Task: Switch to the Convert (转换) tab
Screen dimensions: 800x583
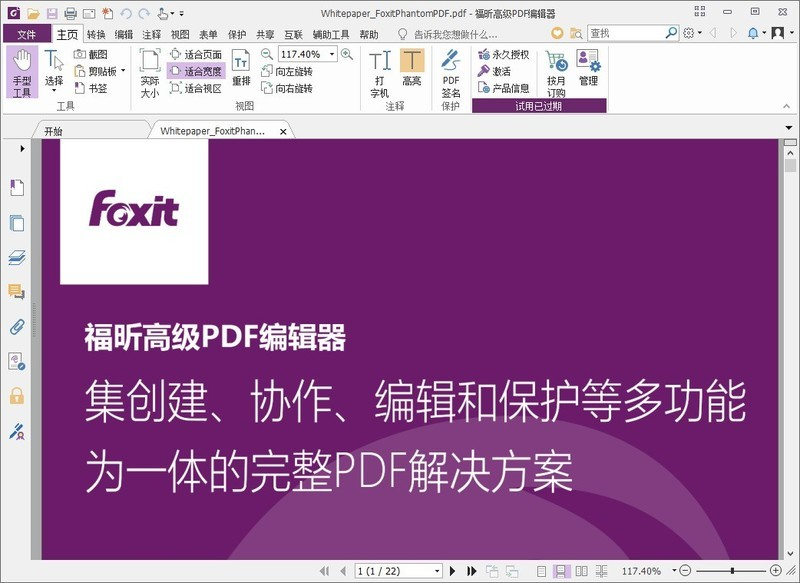Action: (x=96, y=34)
